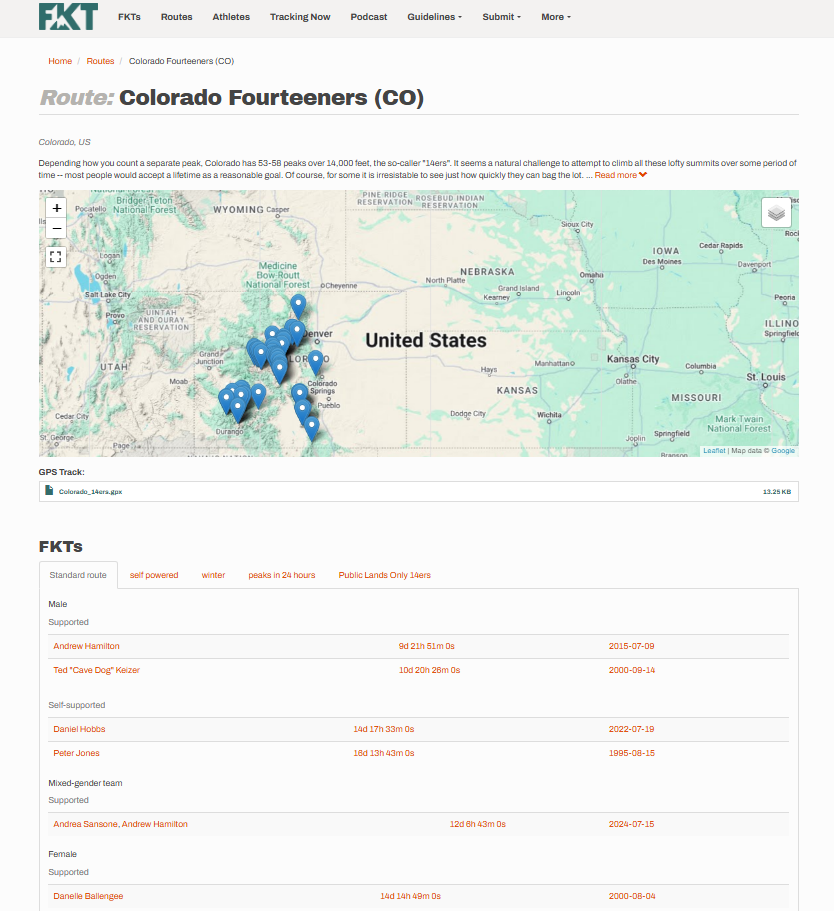Open Daniel Hobbs athlete link
Screen dimensions: 834x911
[79, 729]
